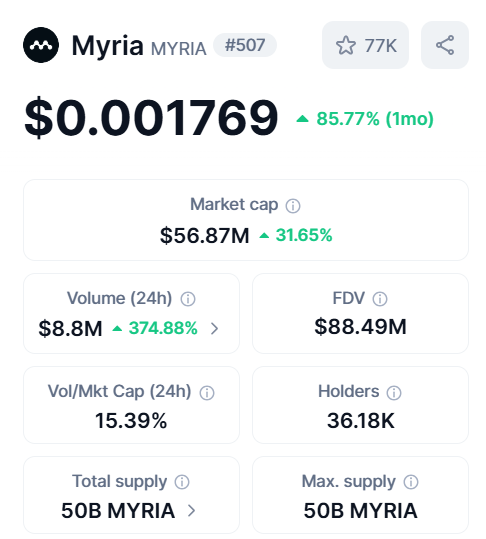Image resolution: width=486 pixels, height=539 pixels.
Task: Open Max. supply info icon
Action: pyautogui.click(x=411, y=482)
